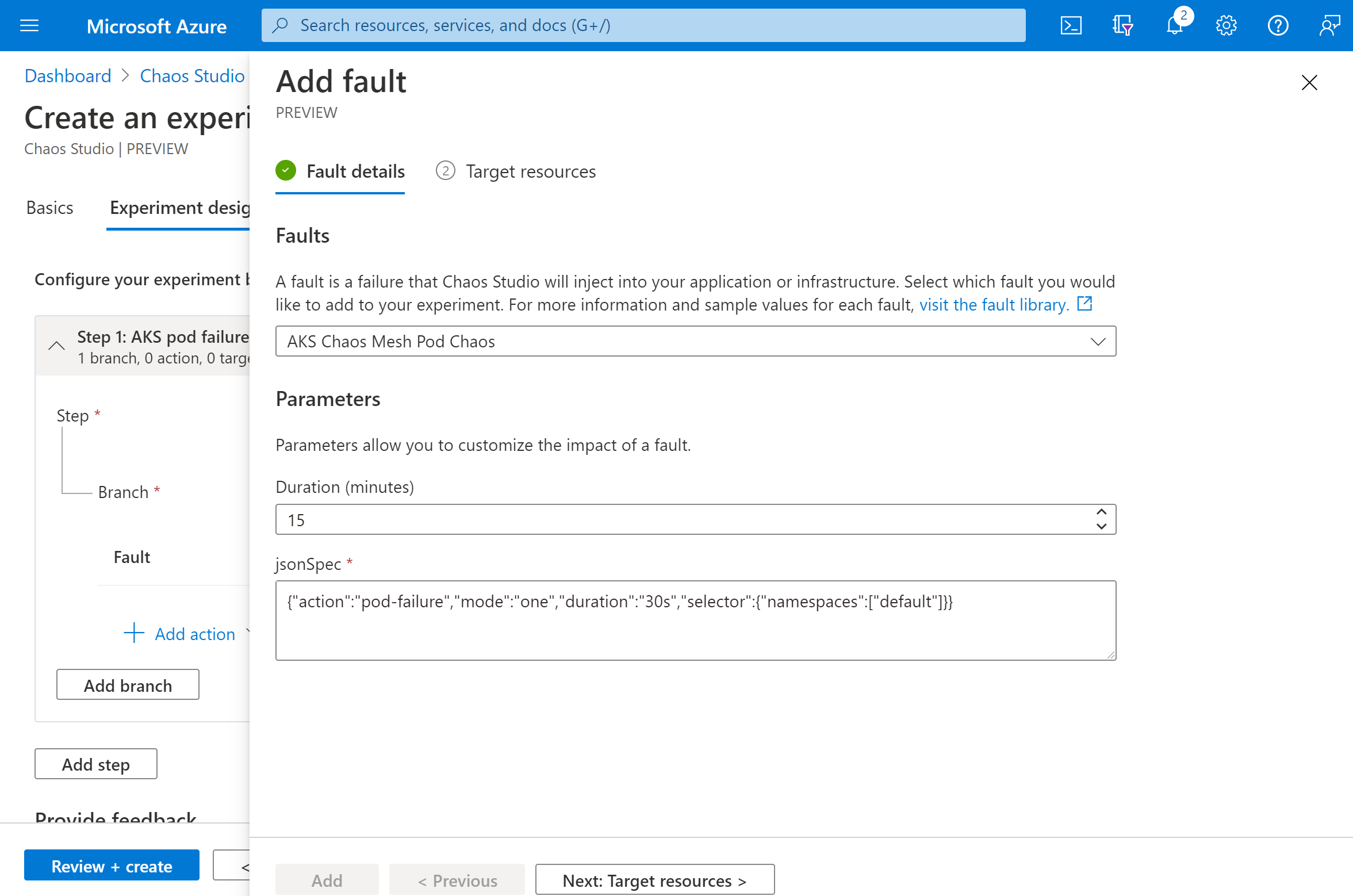Toggle the Target resources step circle
1353x896 pixels.
pos(446,171)
